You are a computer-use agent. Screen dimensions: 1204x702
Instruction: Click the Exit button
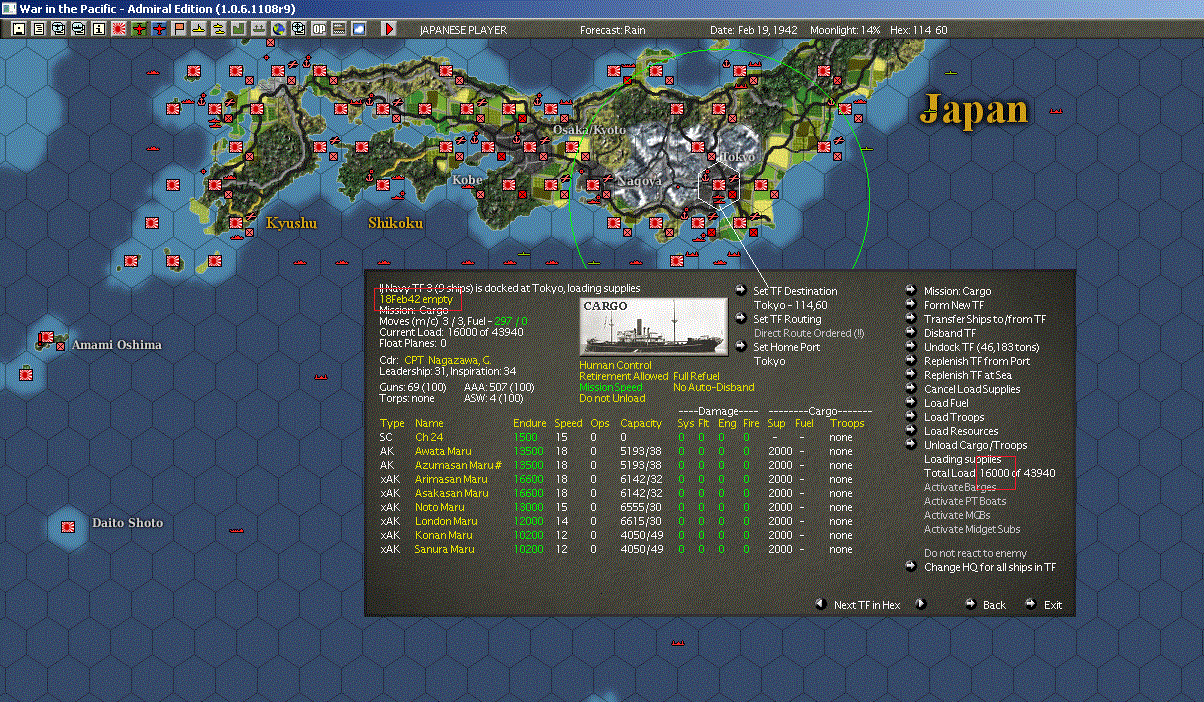(1053, 605)
